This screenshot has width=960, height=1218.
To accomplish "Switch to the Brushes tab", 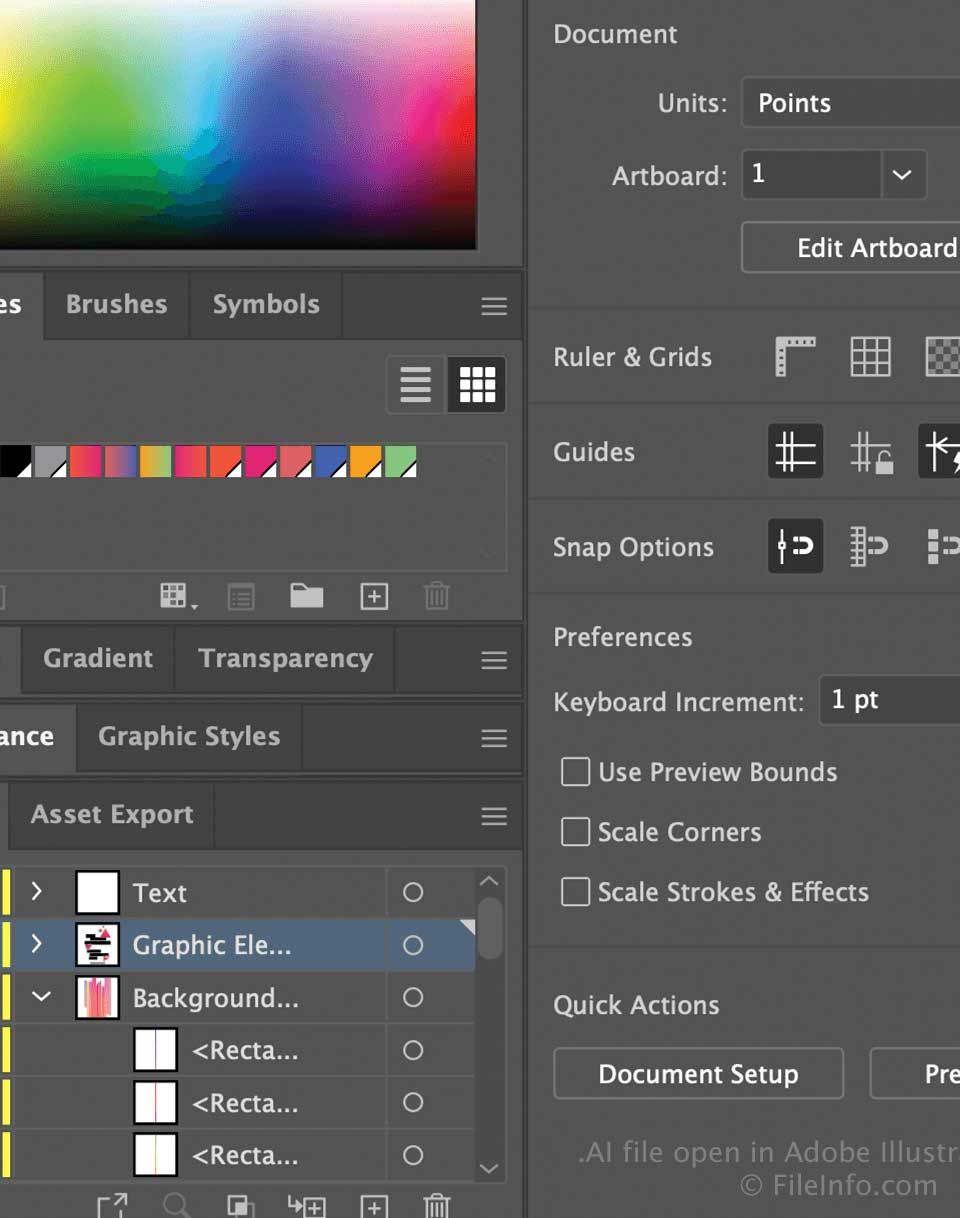I will [x=116, y=305].
